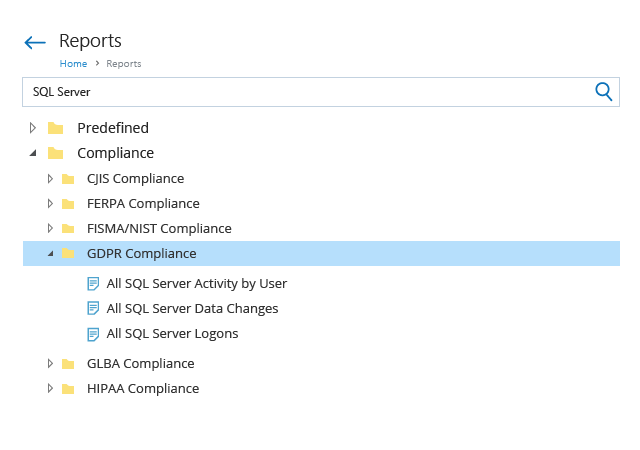Click the Compliance folder icon
640x450 pixels.
[56, 154]
